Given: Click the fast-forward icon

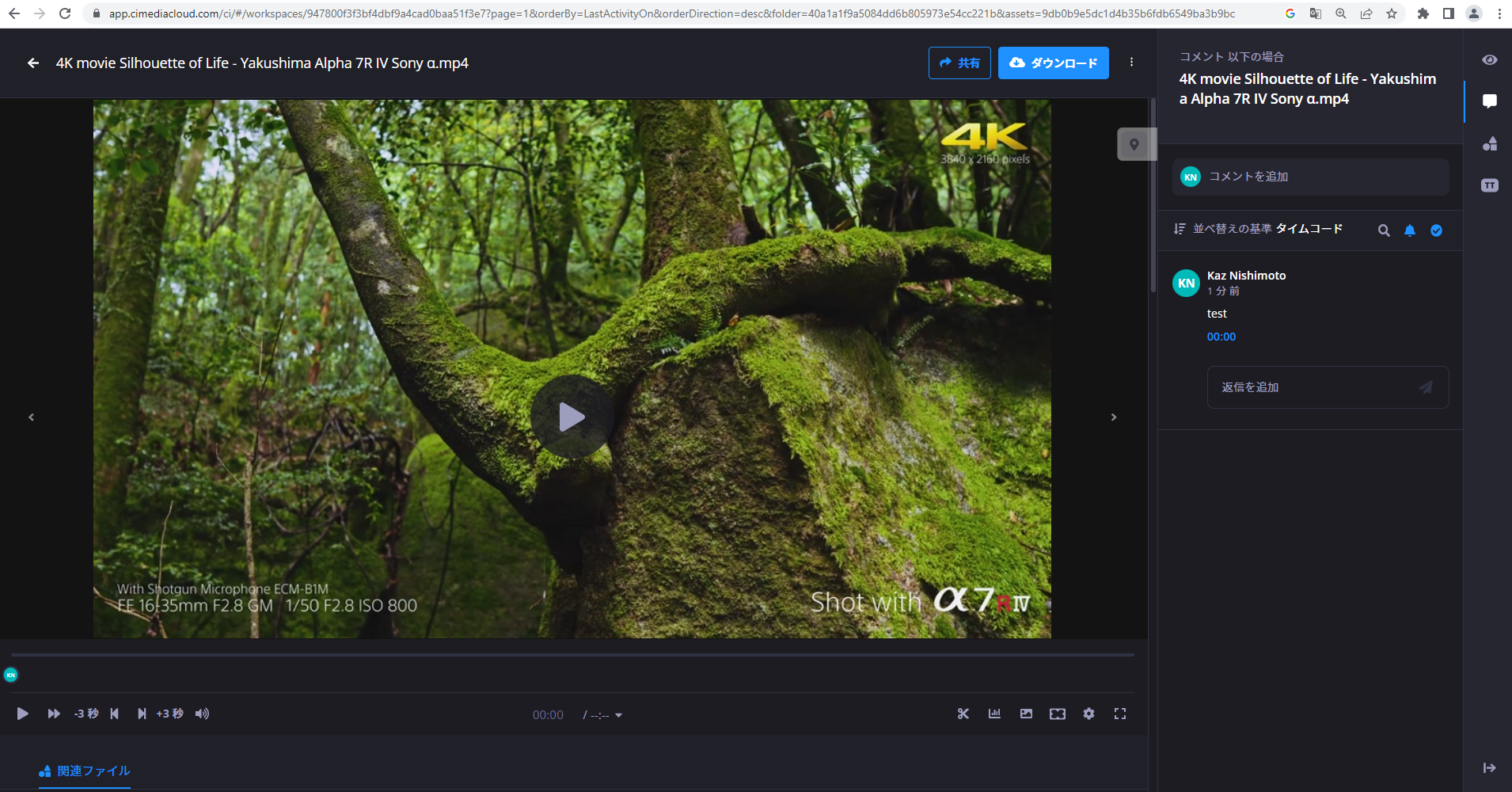Looking at the screenshot, I should click(54, 714).
